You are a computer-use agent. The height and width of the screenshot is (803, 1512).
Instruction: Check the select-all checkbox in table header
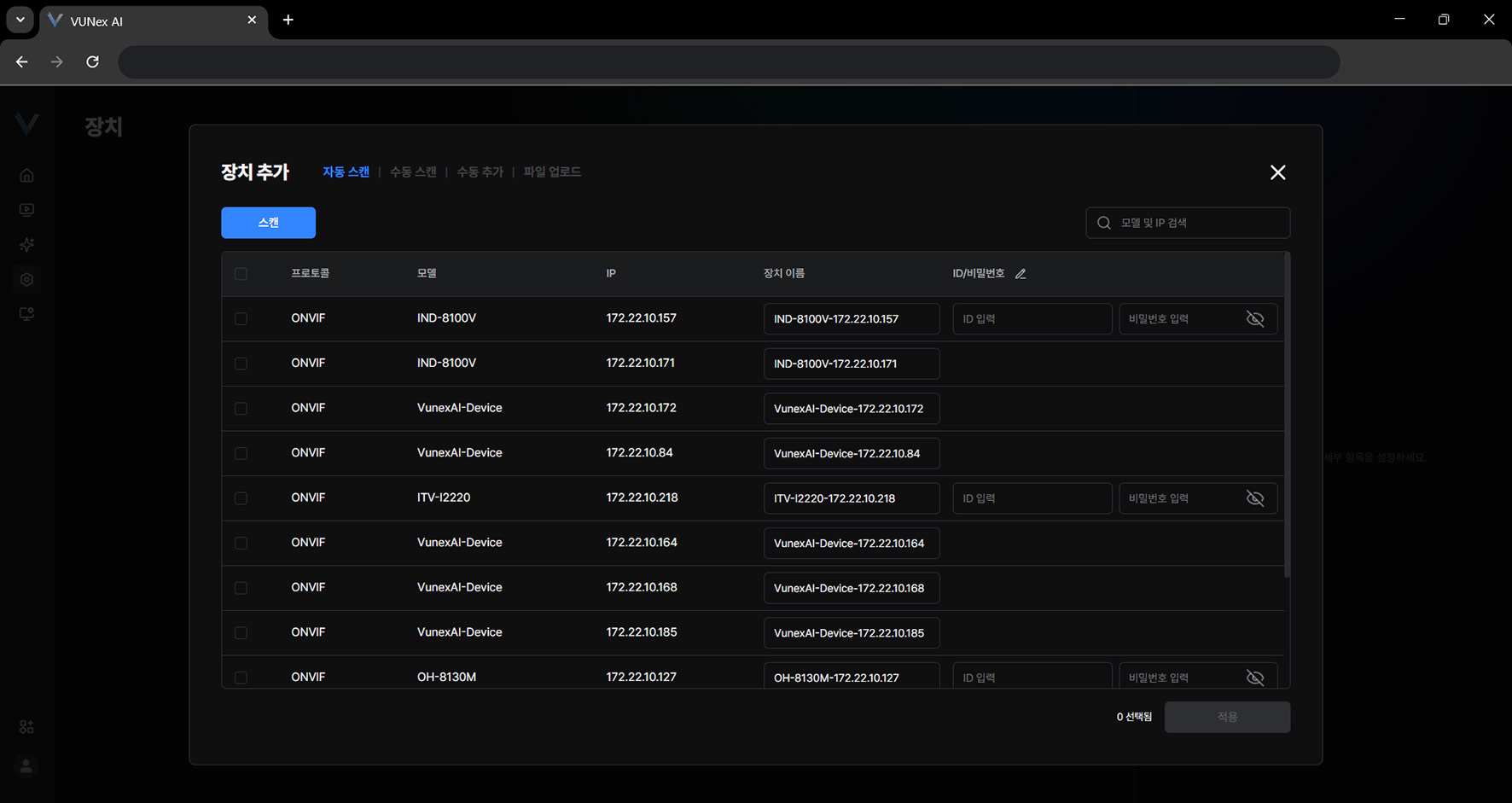click(x=241, y=274)
